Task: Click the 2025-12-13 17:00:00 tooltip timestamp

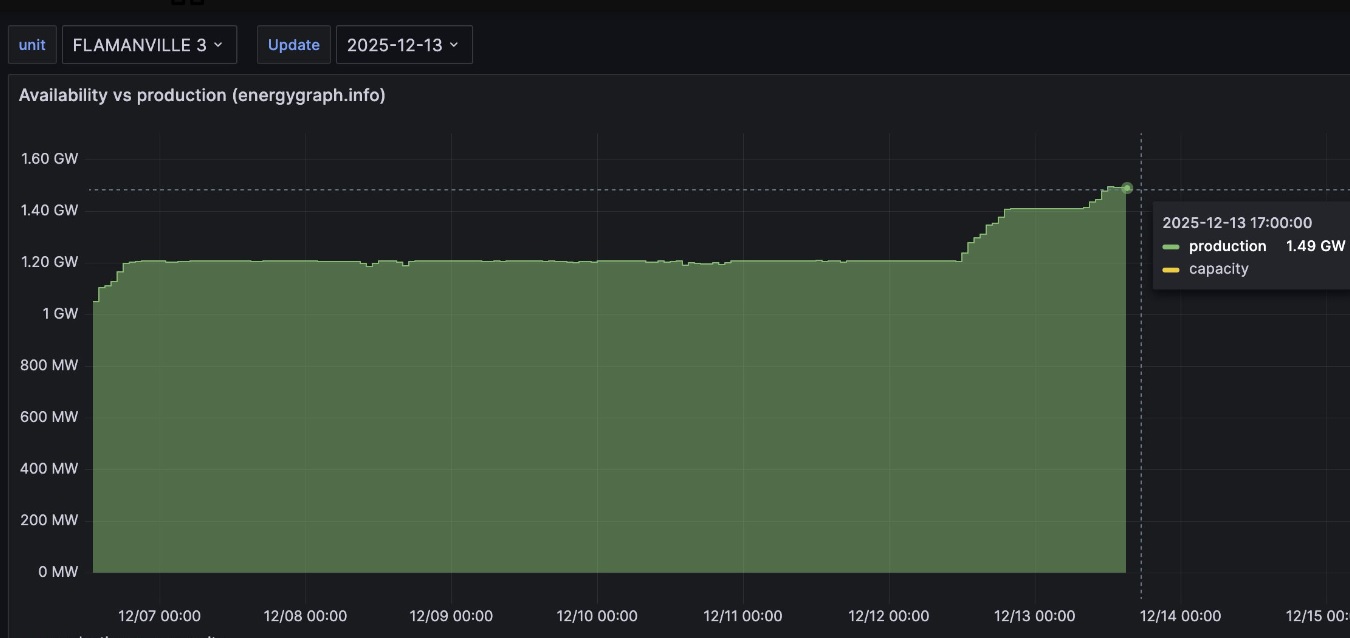Action: pyautogui.click(x=1237, y=223)
